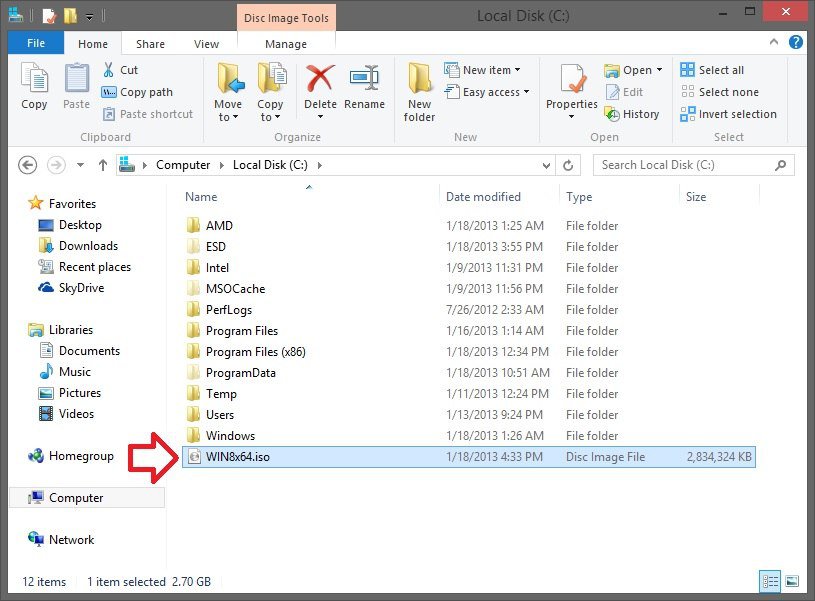Switch to details view in status bar

770,581
